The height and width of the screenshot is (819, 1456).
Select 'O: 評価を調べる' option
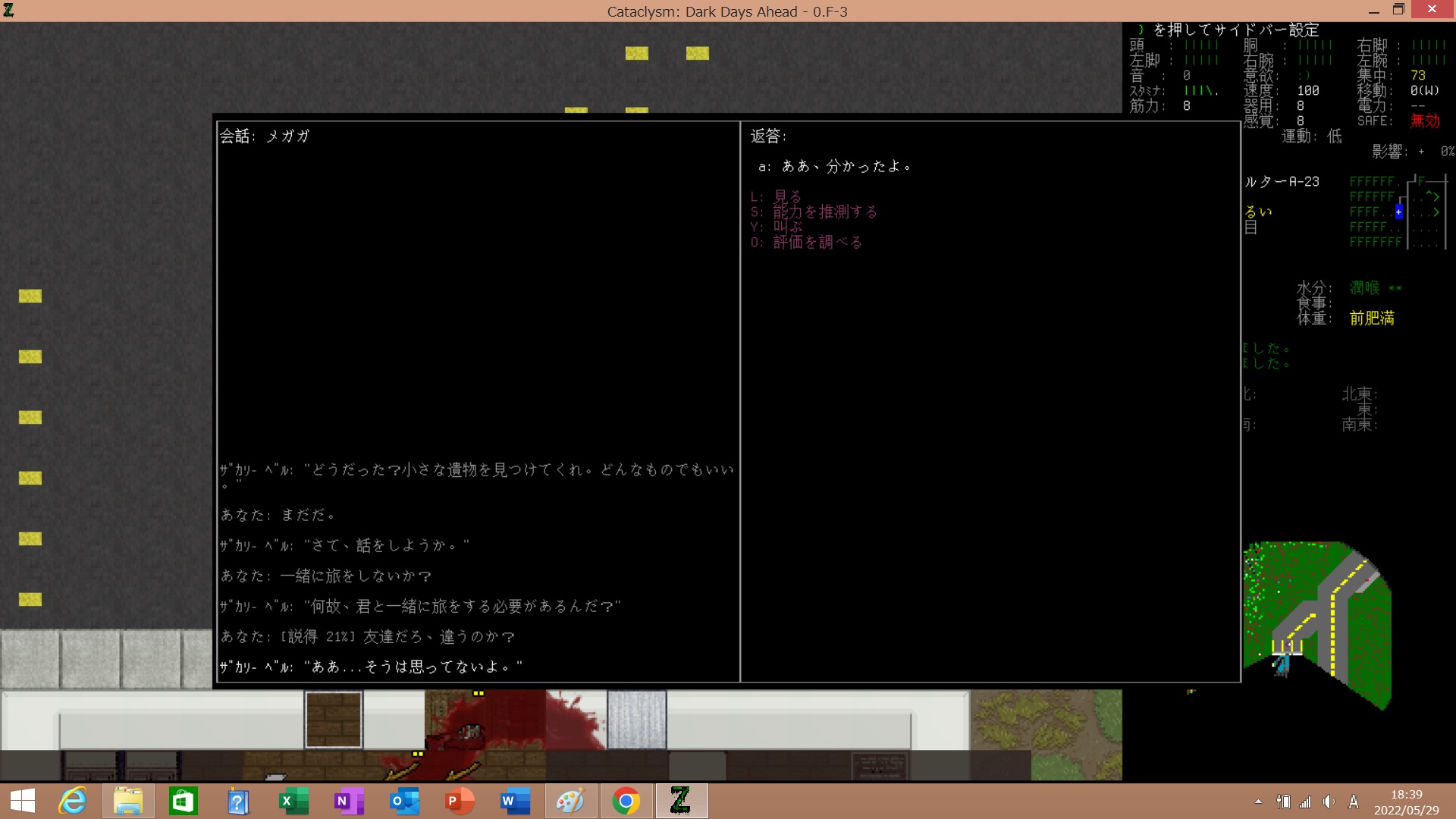806,242
